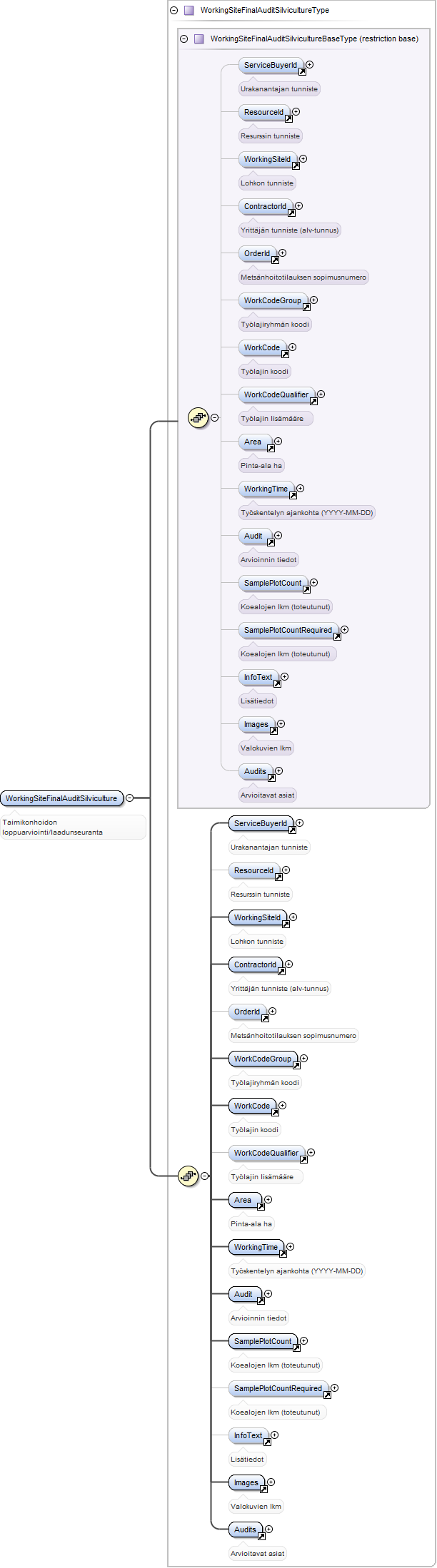Expand Audits in the restriction base box

tap(278, 771)
